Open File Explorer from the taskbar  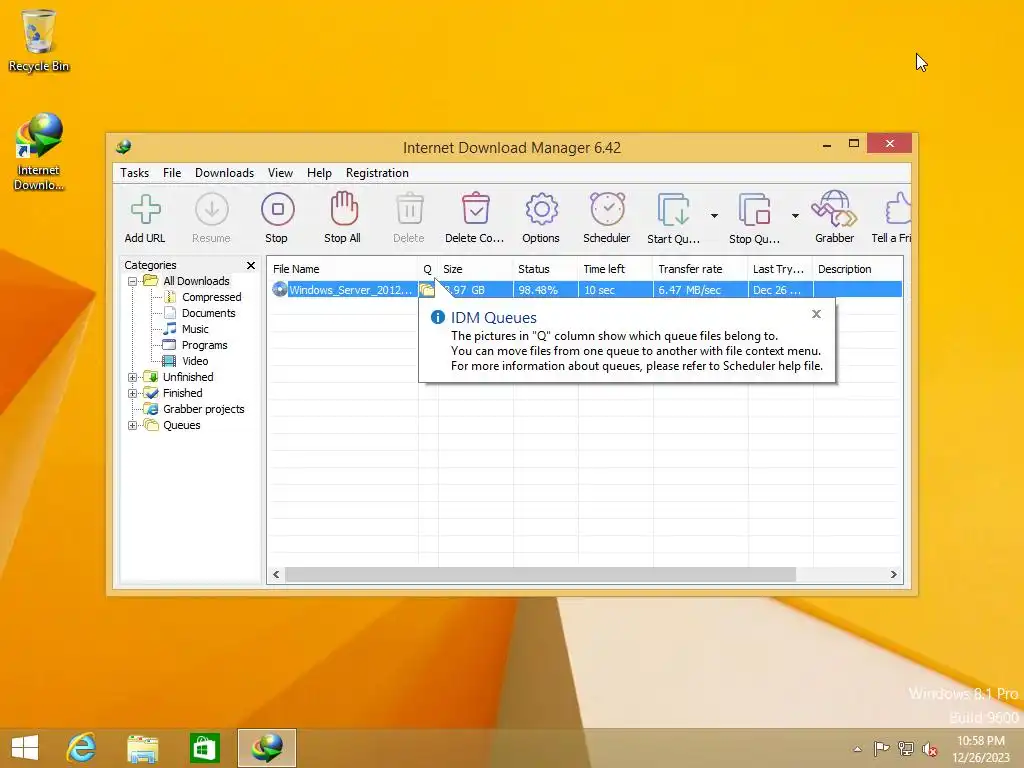pos(142,748)
